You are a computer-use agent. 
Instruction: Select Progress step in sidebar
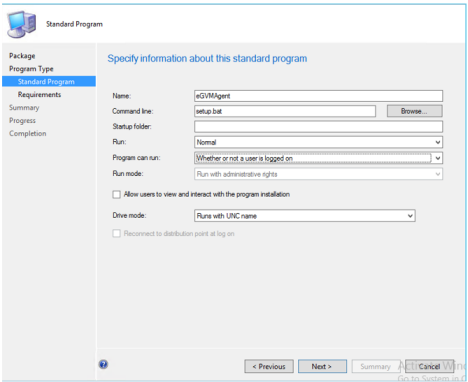[22, 120]
